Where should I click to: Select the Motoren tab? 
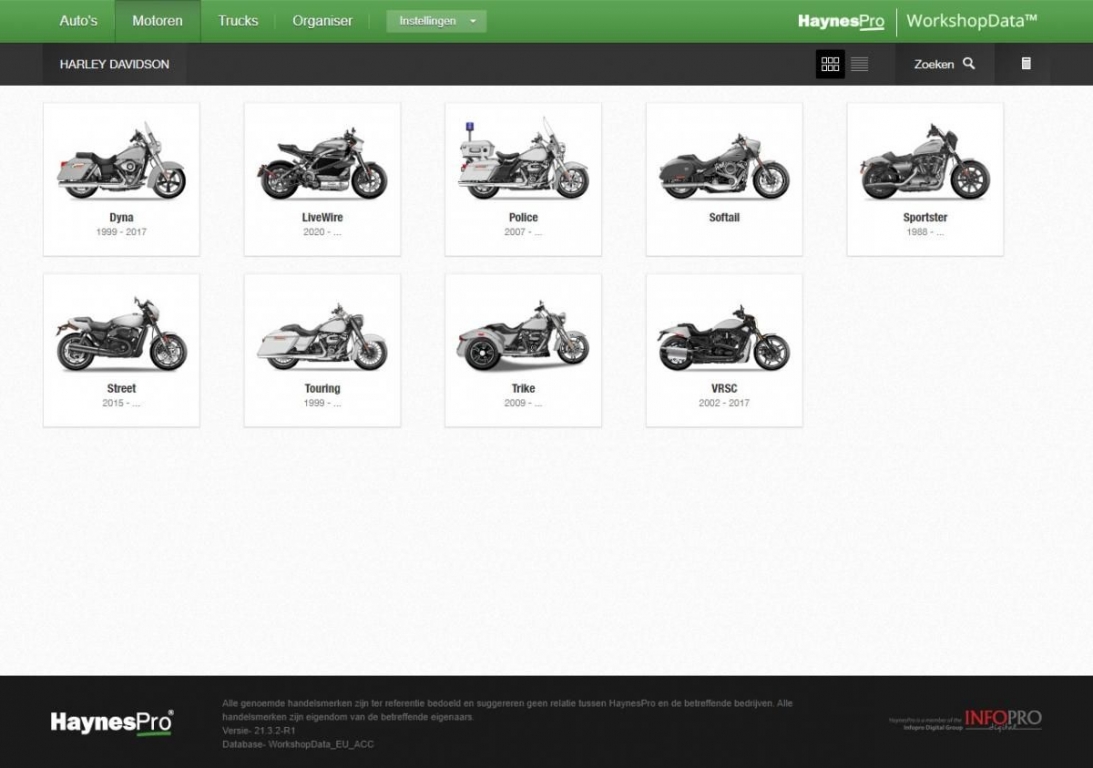(x=158, y=21)
